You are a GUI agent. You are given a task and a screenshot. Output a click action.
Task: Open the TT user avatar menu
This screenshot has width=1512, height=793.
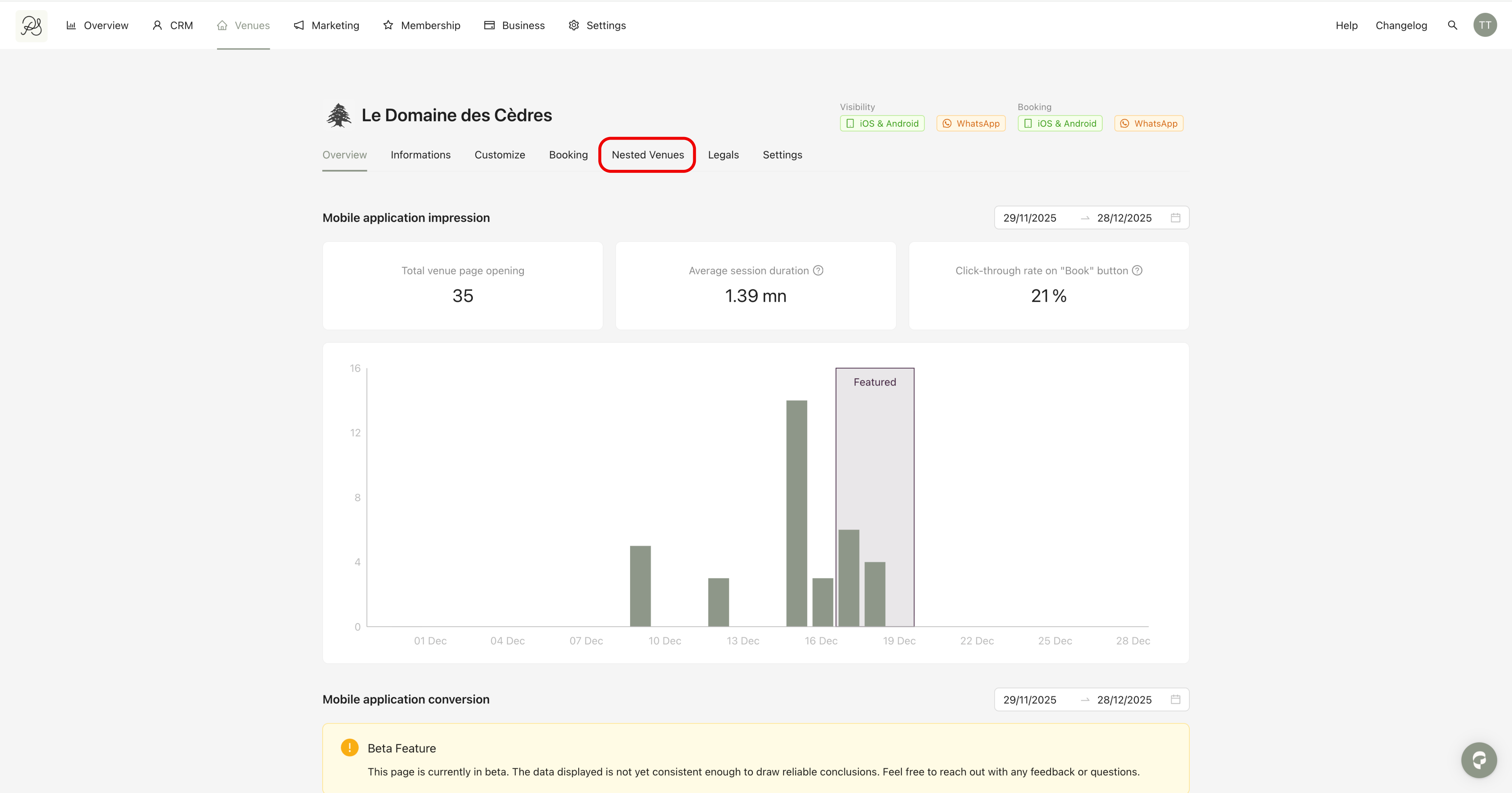click(x=1484, y=25)
